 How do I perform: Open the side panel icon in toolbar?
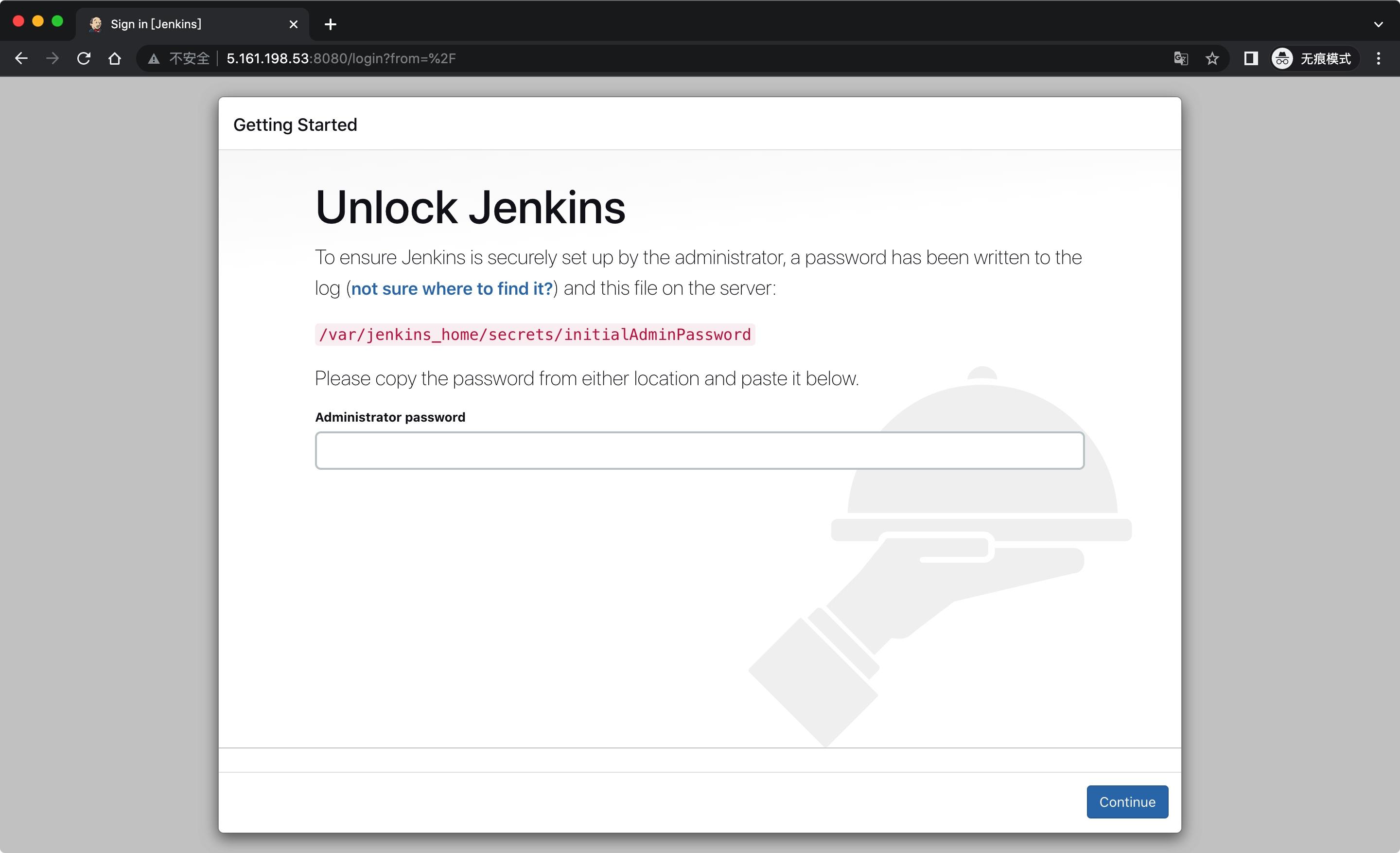tap(1250, 58)
